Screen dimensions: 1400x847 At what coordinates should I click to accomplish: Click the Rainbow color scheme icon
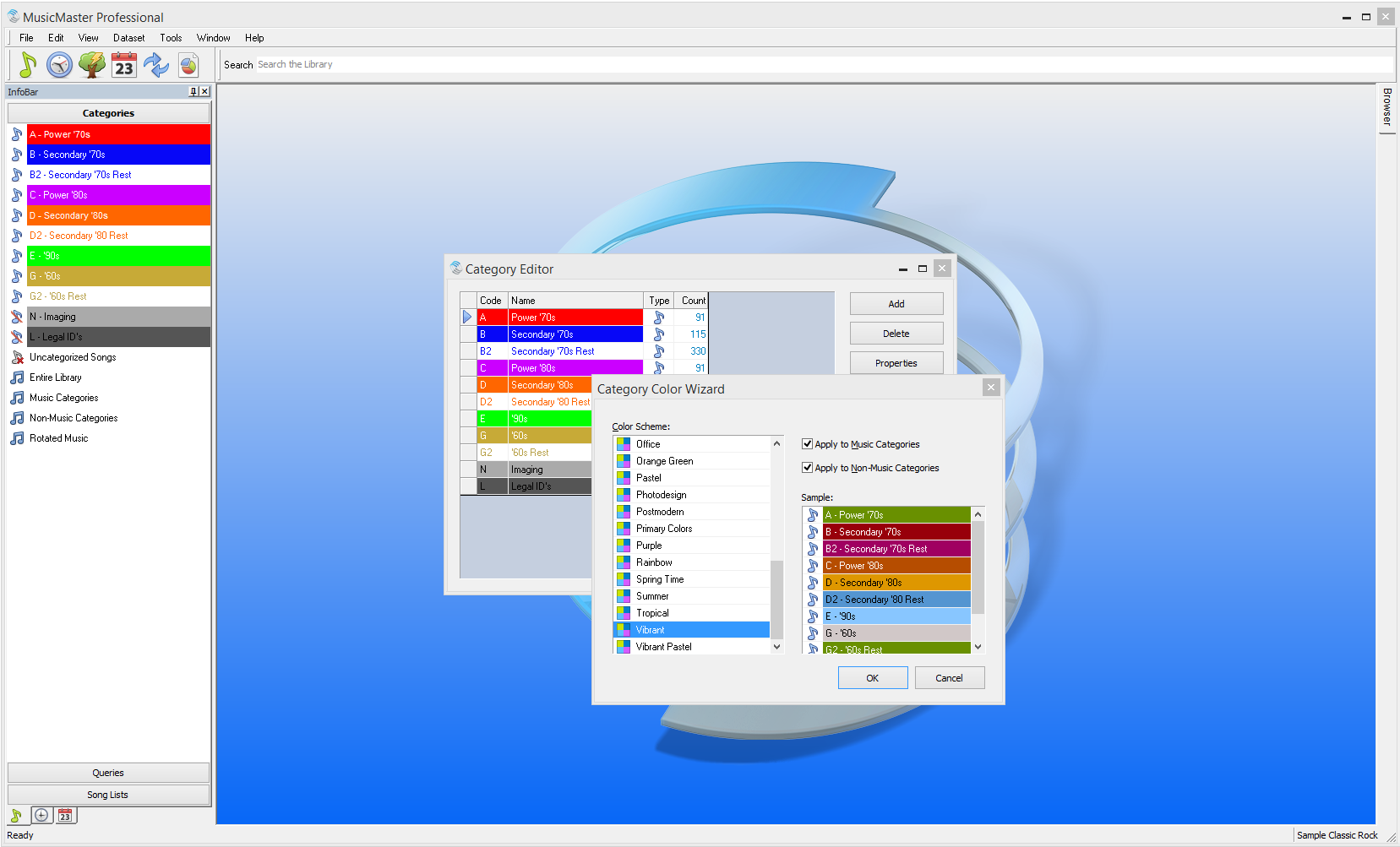click(624, 562)
